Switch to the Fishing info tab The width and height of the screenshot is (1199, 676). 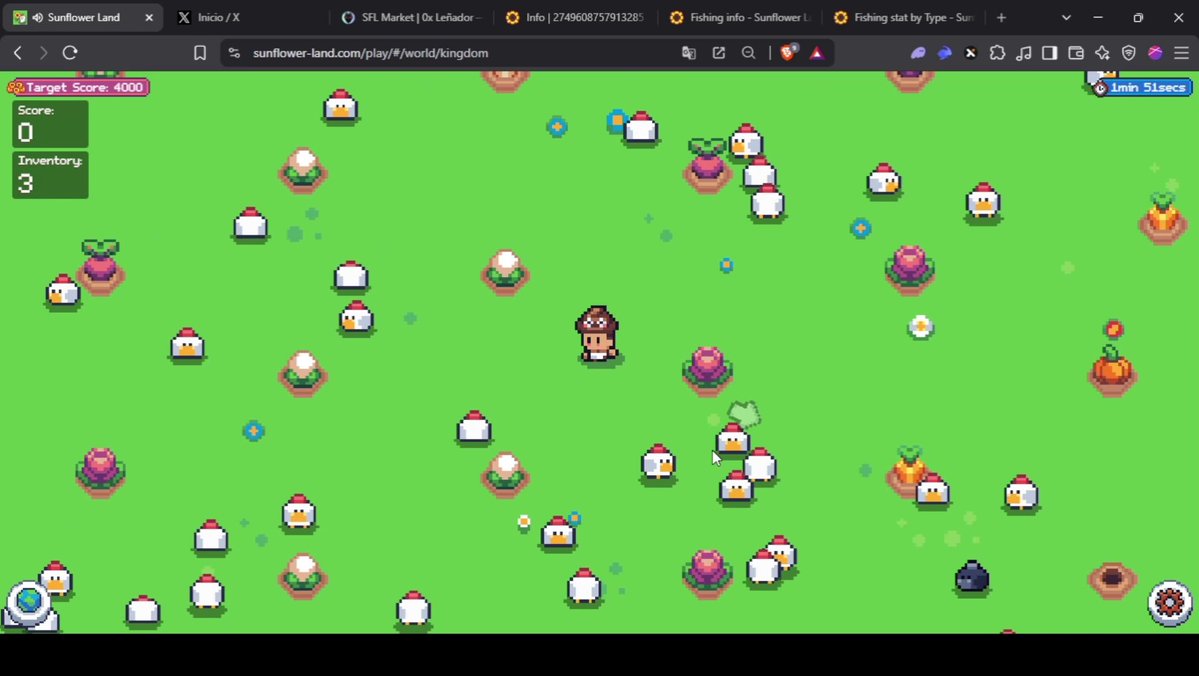(740, 17)
